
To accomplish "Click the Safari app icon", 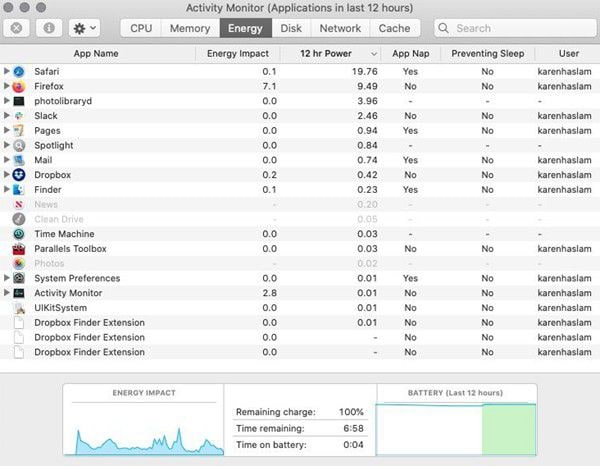I will [x=19, y=72].
